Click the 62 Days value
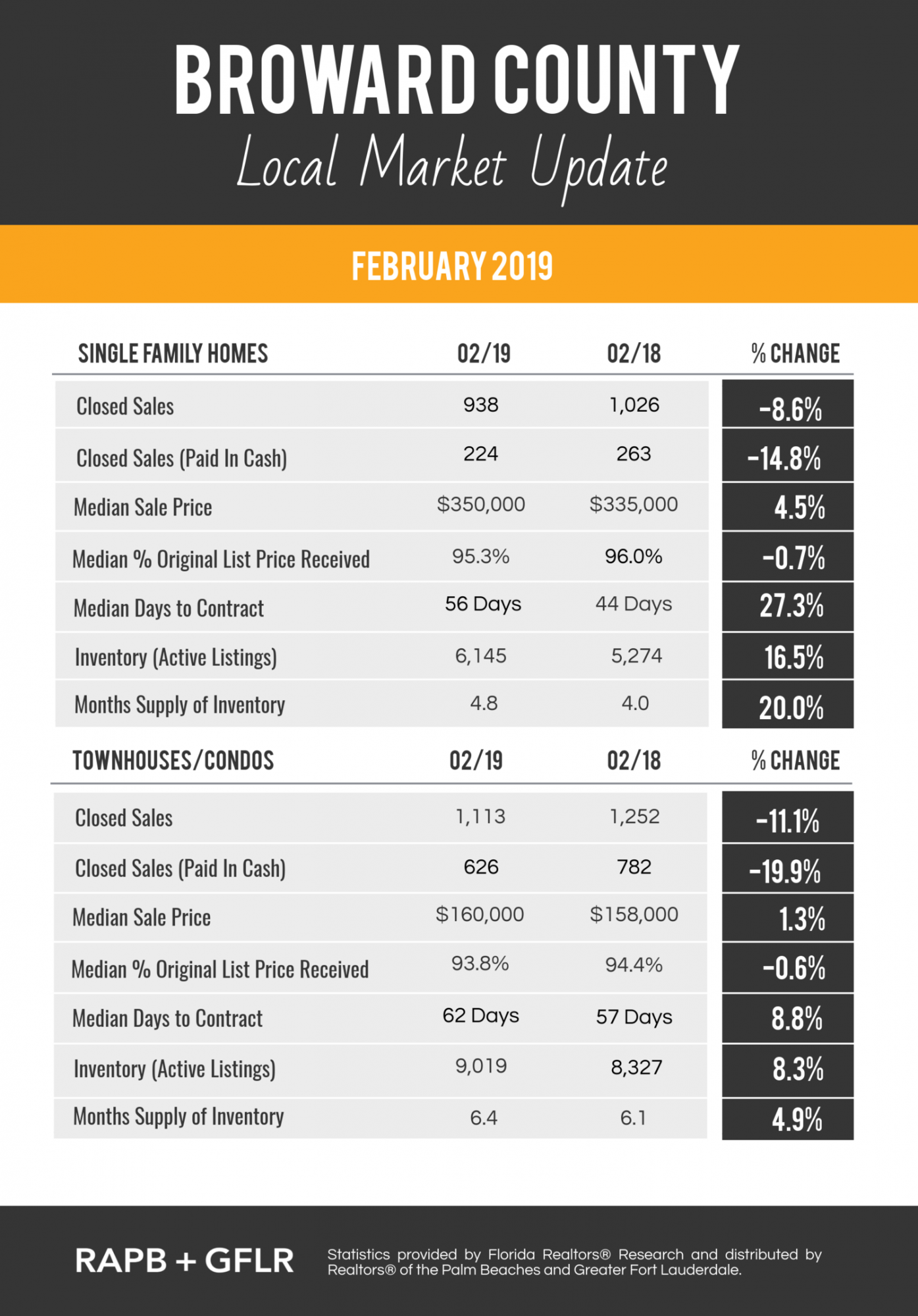 tap(481, 1015)
